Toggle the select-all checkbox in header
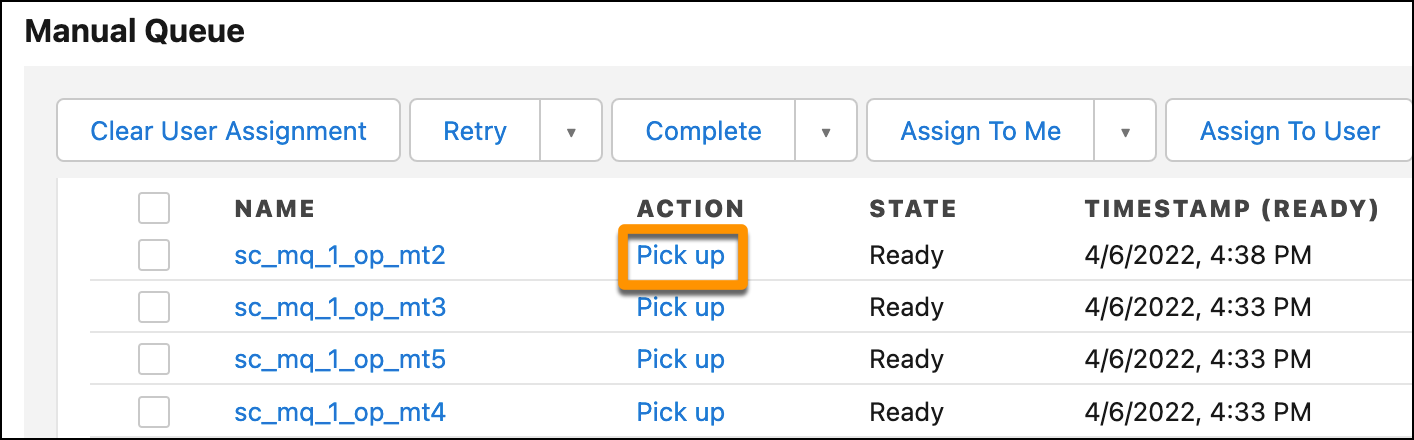 click(154, 209)
